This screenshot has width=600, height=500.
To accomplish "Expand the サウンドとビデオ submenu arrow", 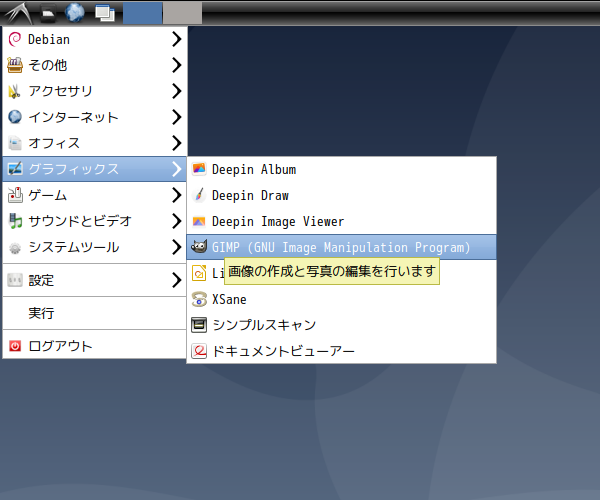I will (176, 221).
